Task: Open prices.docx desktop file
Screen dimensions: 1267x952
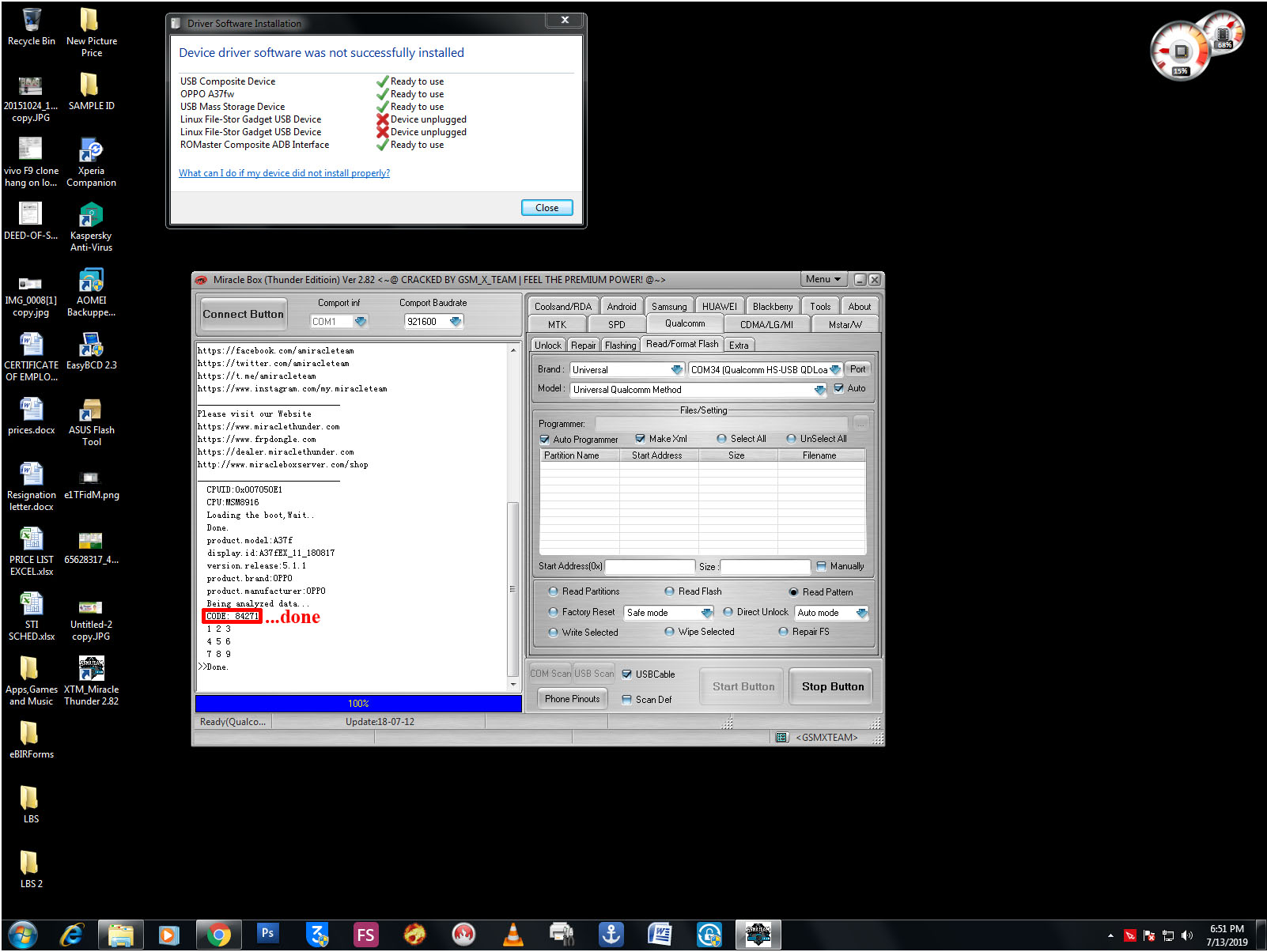Action: (32, 416)
